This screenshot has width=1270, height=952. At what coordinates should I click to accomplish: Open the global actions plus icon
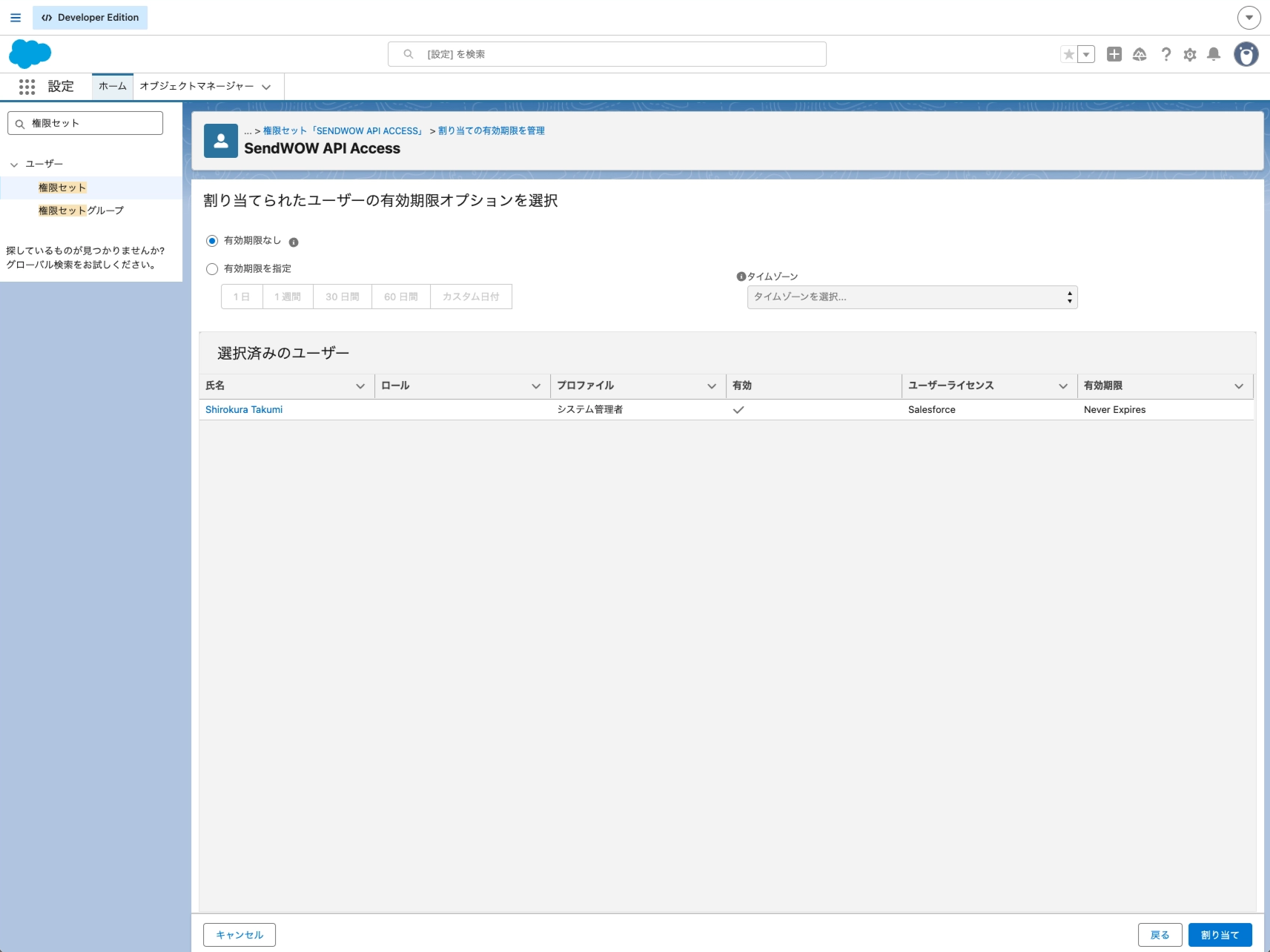(x=1114, y=54)
